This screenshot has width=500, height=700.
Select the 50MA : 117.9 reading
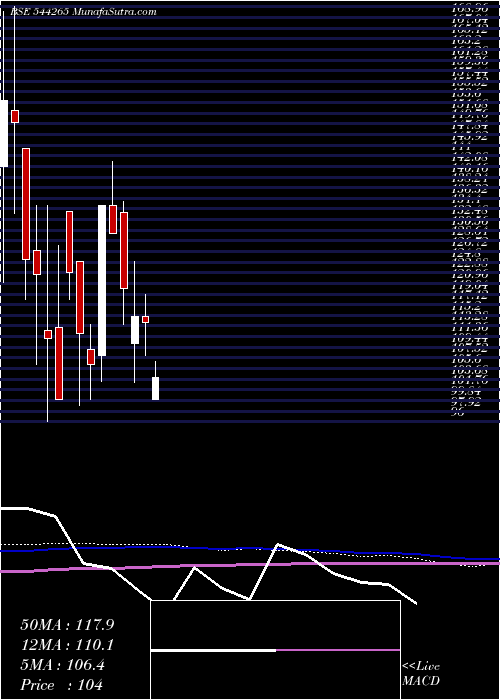point(67,625)
